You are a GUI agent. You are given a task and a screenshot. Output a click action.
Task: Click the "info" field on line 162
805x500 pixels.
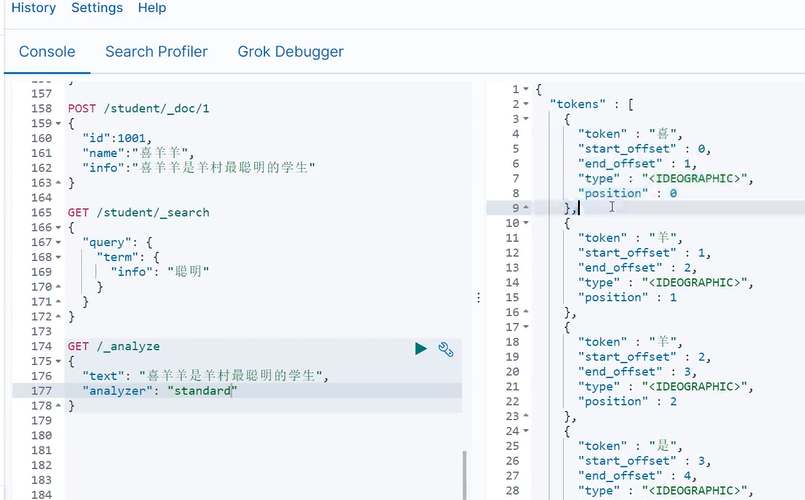tap(199, 168)
